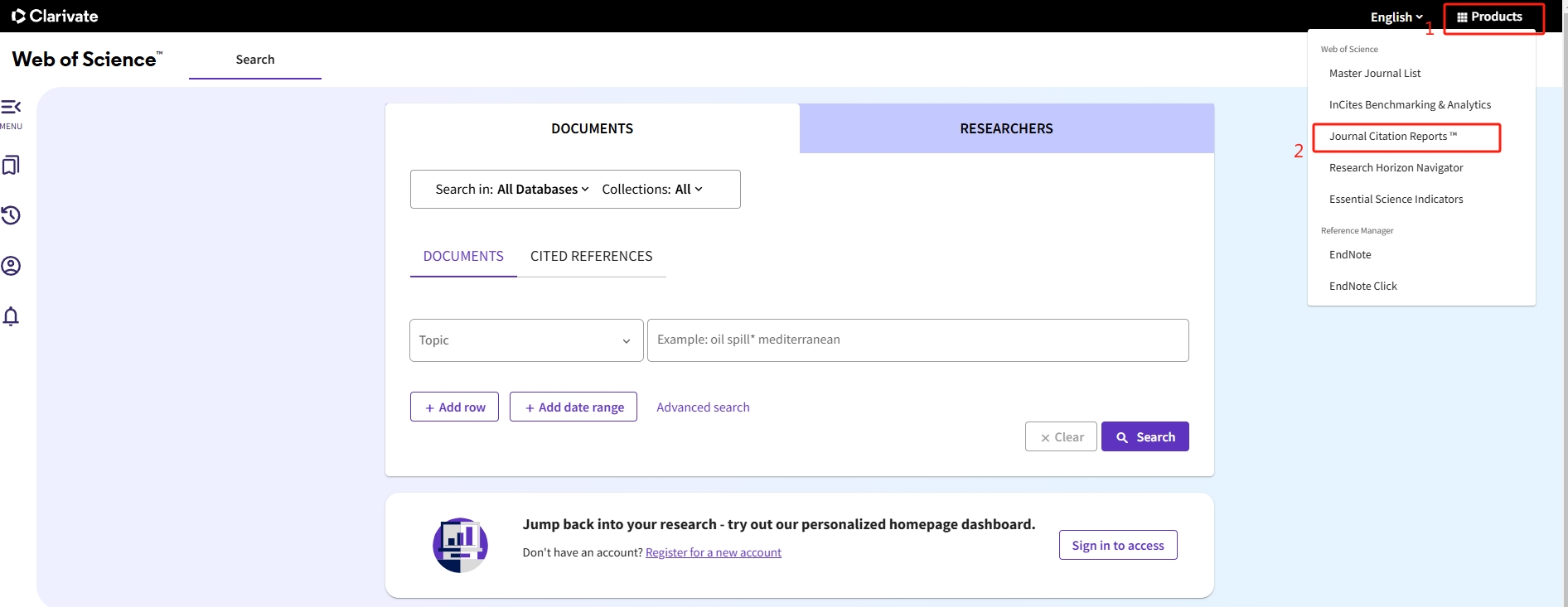1568x607 pixels.
Task: Open the Products grid menu
Action: pyautogui.click(x=1490, y=17)
